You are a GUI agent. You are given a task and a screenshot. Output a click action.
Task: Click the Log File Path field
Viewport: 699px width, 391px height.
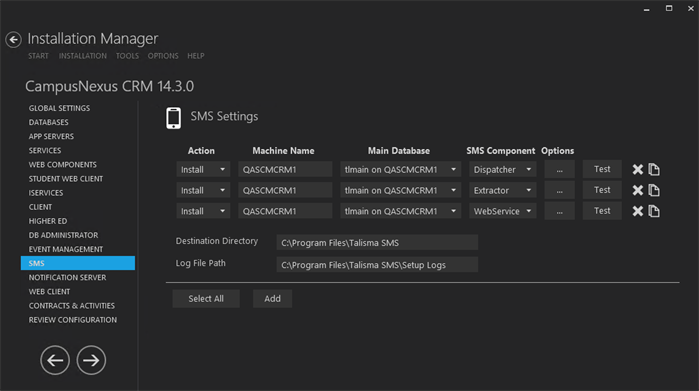pyautogui.click(x=377, y=265)
